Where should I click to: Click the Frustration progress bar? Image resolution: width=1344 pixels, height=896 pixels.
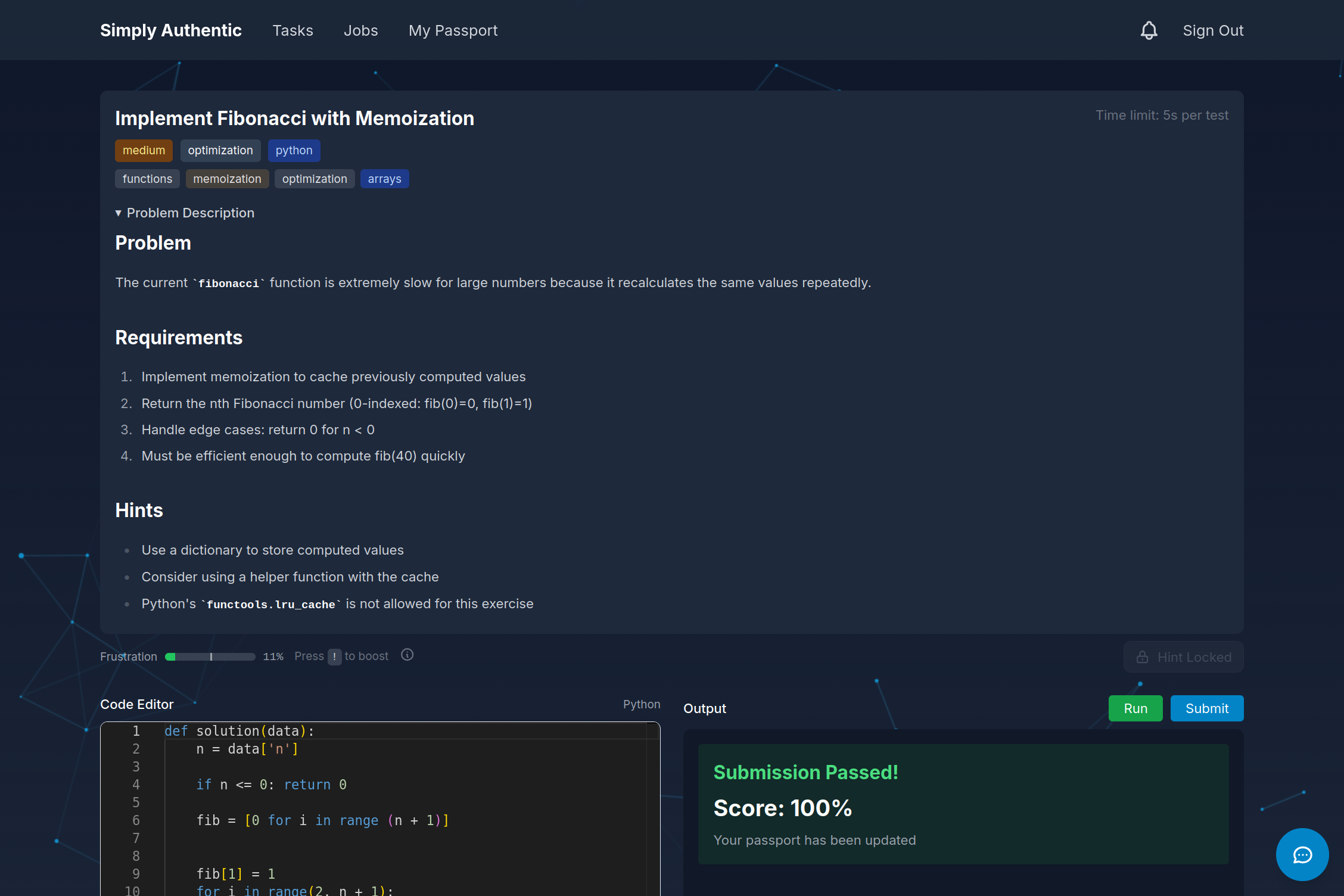210,657
